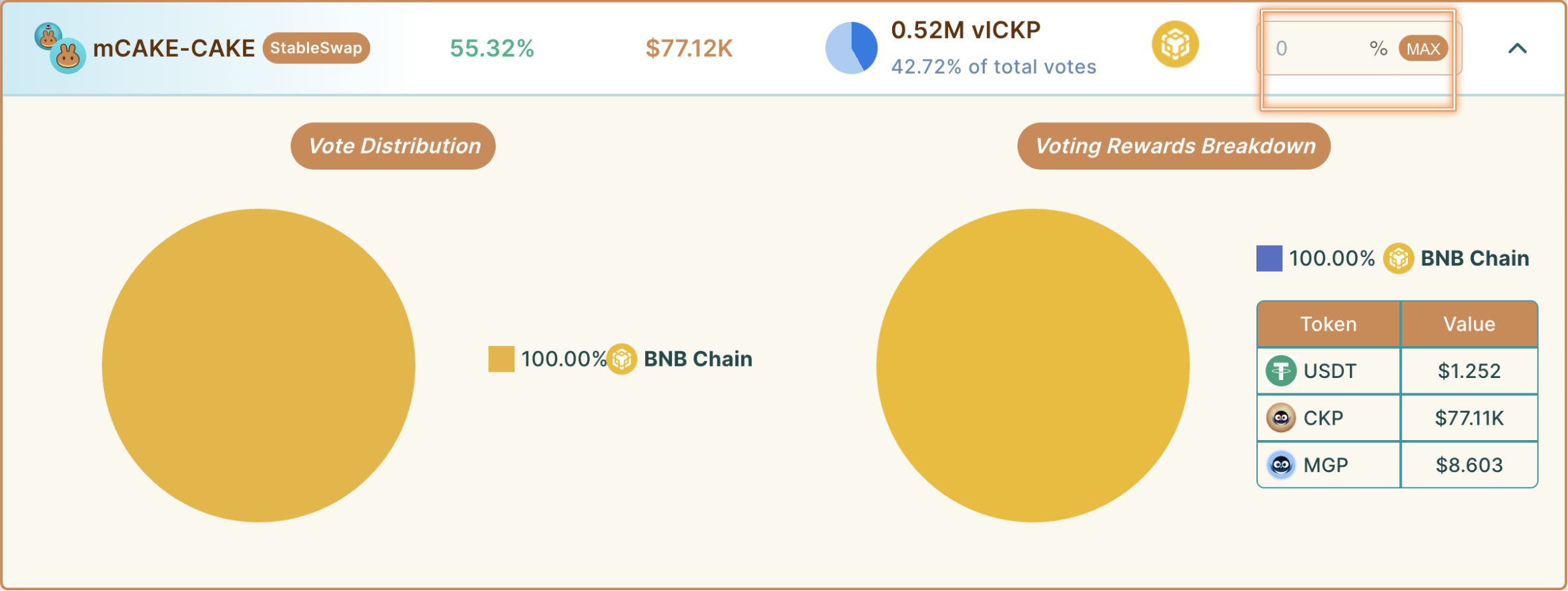Click the $77.12K rewards value
The image size is (1568, 591).
(x=689, y=48)
